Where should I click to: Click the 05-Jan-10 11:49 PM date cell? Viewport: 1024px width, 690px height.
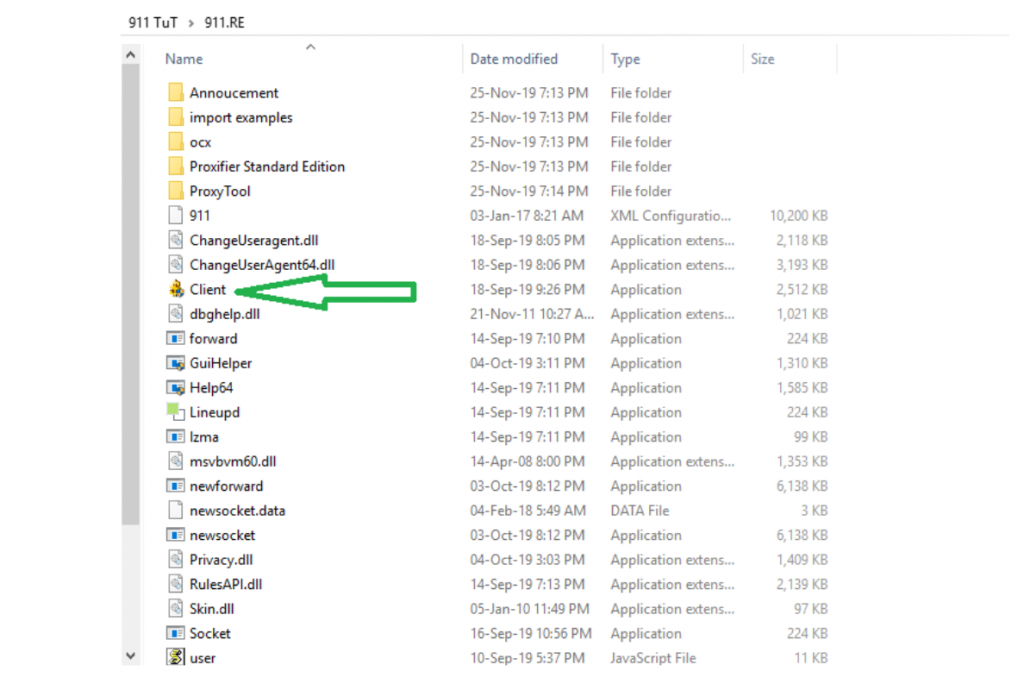coord(530,609)
